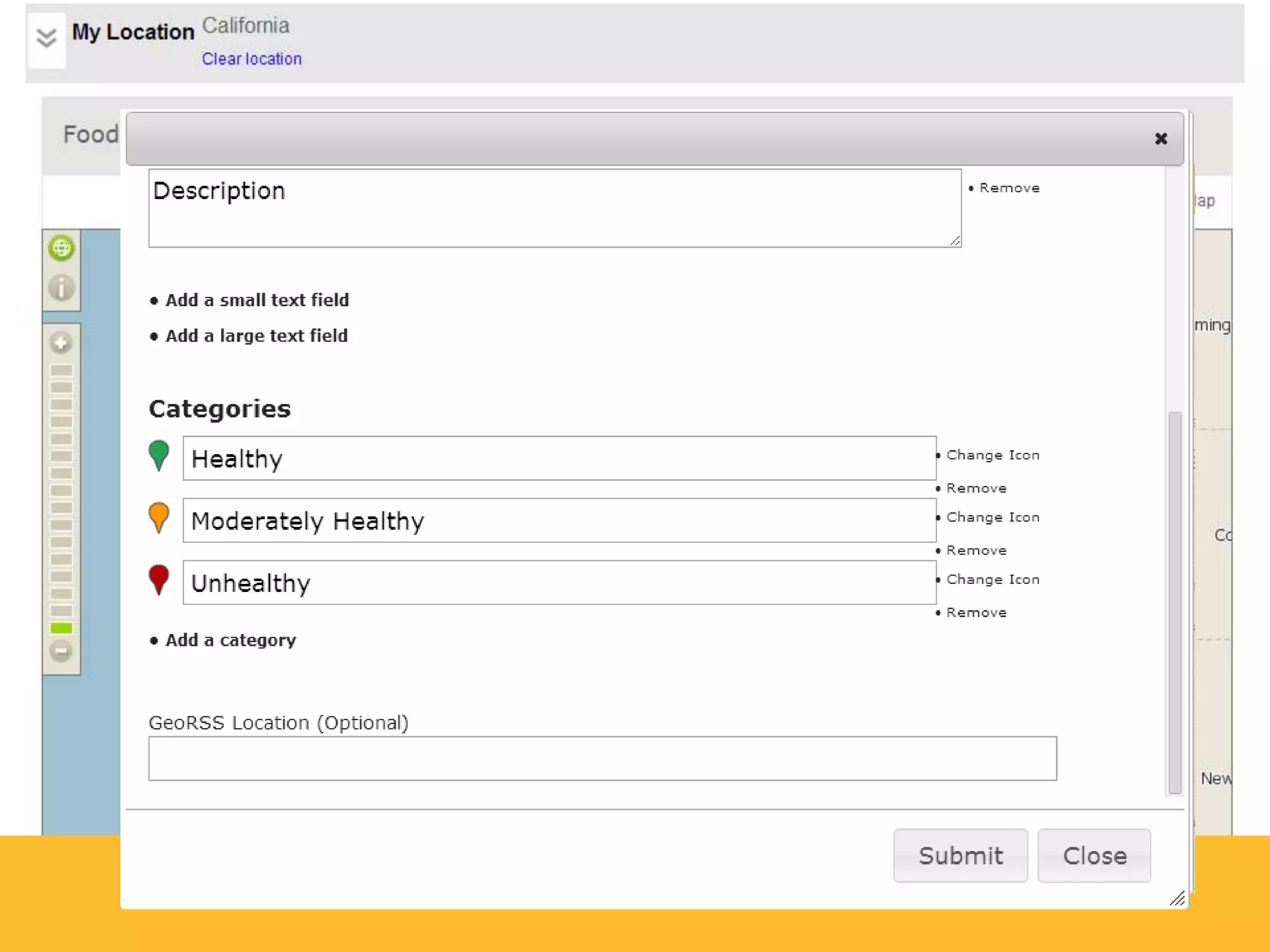Screen dimensions: 1270x952
Task: Change Icon for Healthy category
Action: 992,455
